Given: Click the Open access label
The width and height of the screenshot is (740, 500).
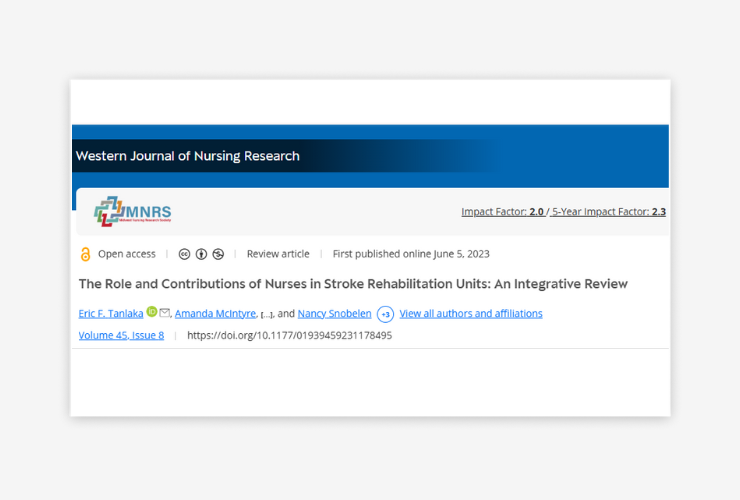Looking at the screenshot, I should pyautogui.click(x=126, y=254).
